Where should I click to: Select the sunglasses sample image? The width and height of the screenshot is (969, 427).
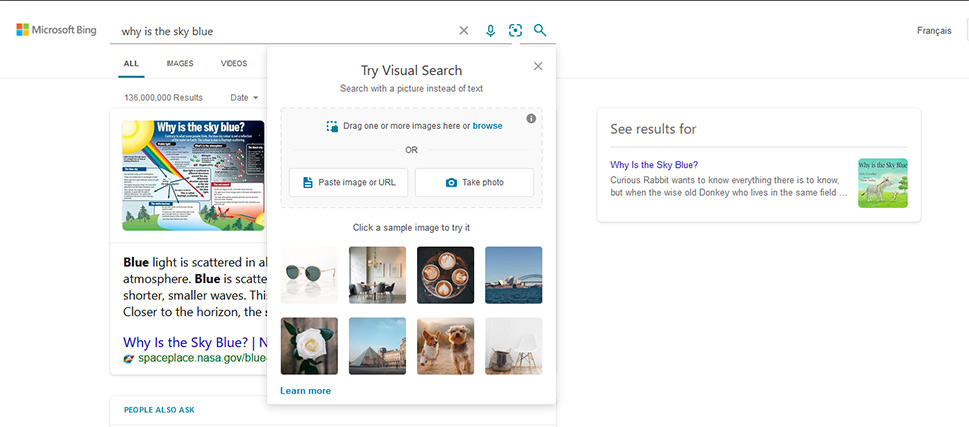tap(309, 275)
